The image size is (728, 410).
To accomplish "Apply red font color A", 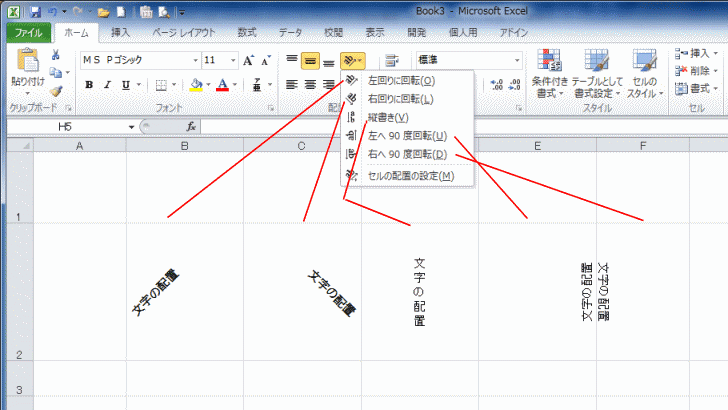I will coord(222,85).
